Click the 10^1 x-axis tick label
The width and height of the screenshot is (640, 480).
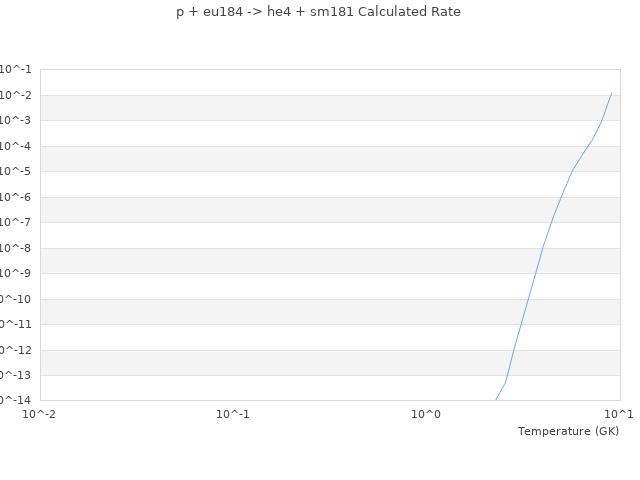point(618,414)
